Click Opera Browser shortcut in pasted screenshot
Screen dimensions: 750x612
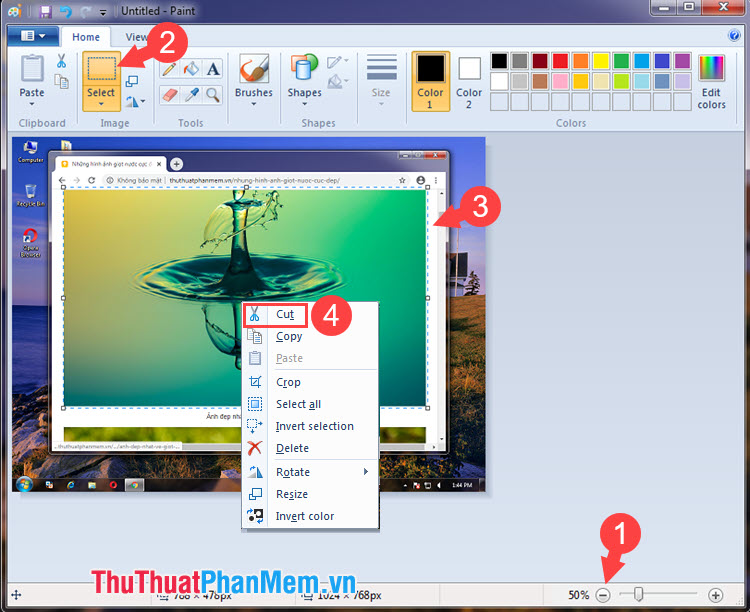click(30, 243)
